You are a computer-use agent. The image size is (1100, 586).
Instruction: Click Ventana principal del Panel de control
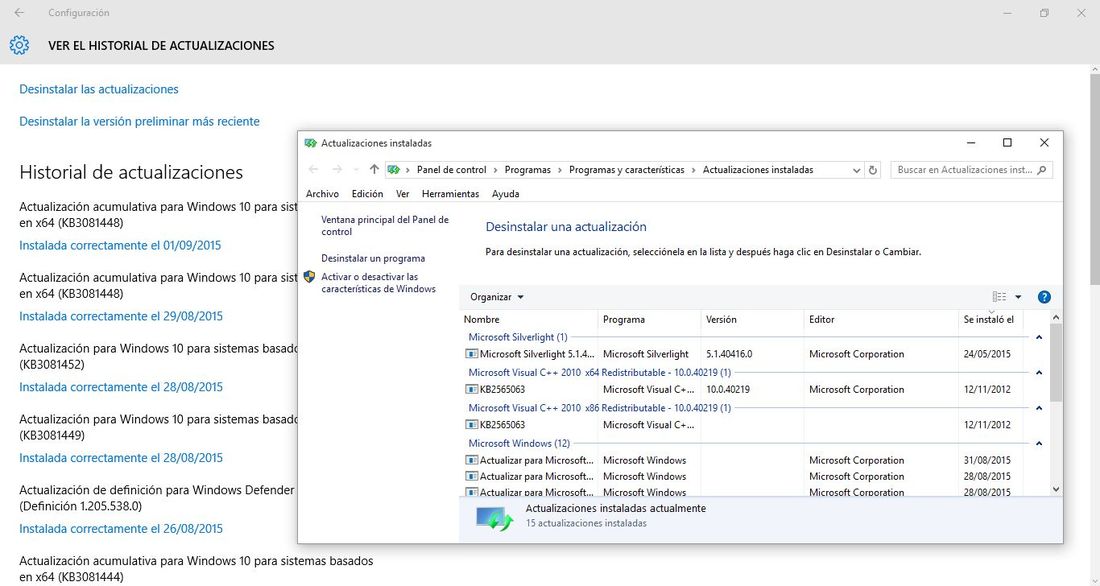[x=384, y=226]
